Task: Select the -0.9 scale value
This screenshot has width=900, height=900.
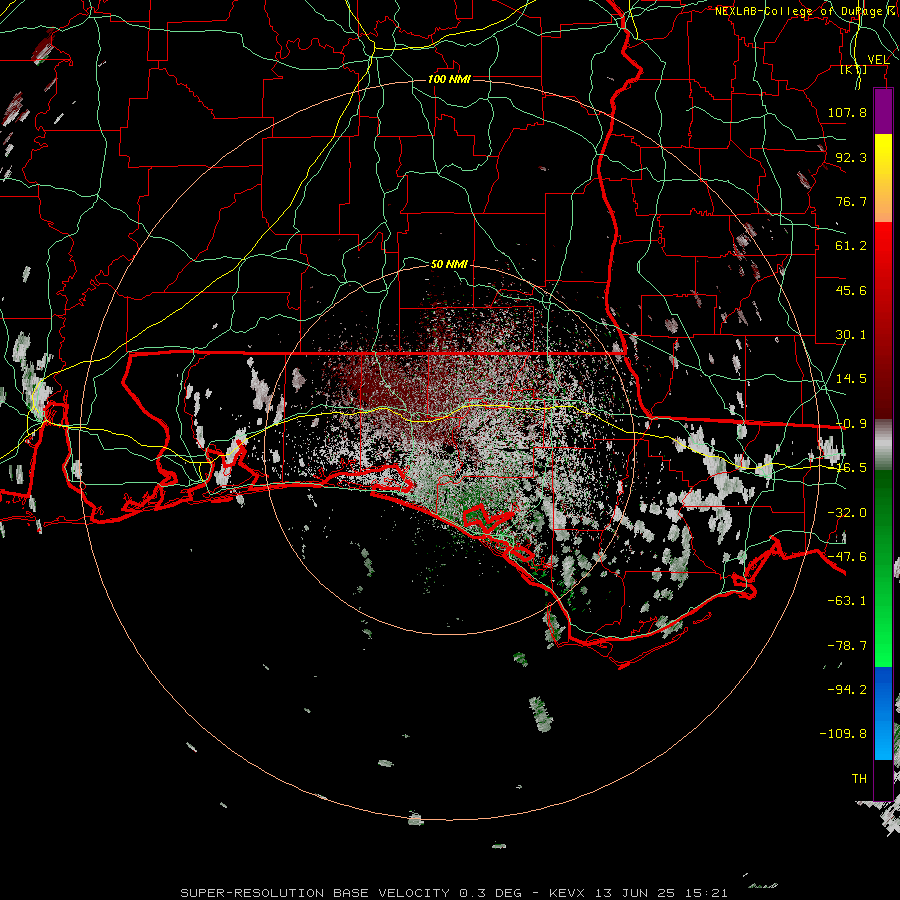Action: [851, 424]
